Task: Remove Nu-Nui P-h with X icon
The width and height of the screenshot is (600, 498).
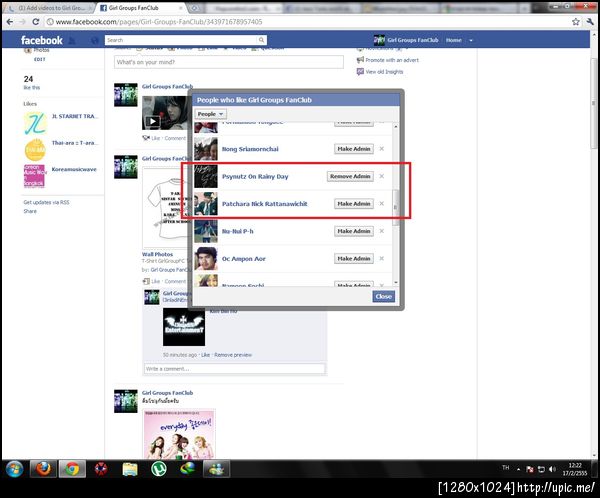Action: coord(382,231)
